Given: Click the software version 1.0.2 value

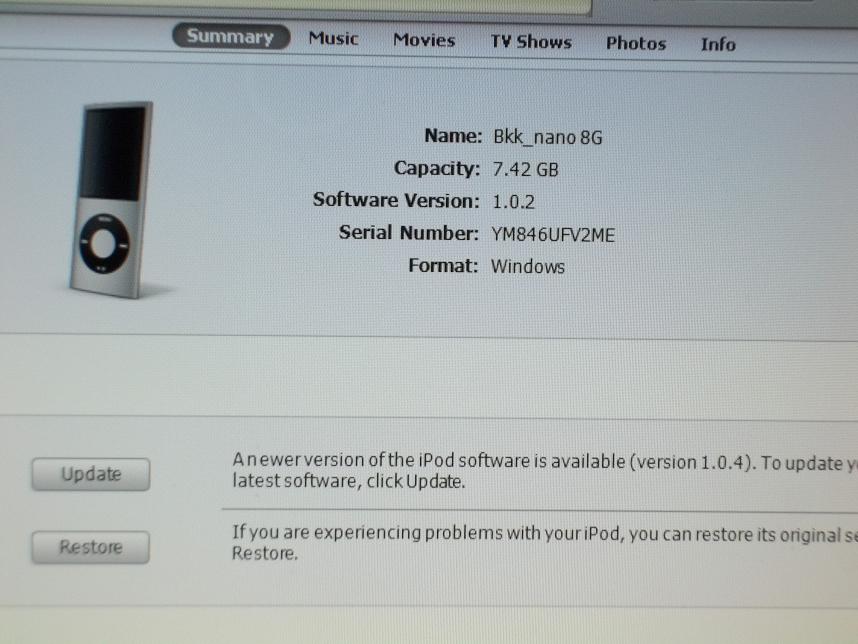Looking at the screenshot, I should pos(513,201).
